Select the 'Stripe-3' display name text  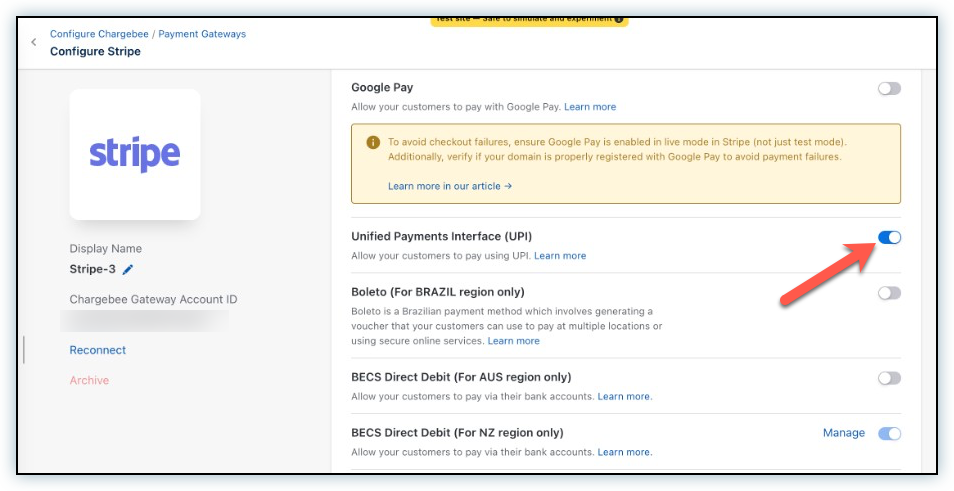click(x=92, y=270)
